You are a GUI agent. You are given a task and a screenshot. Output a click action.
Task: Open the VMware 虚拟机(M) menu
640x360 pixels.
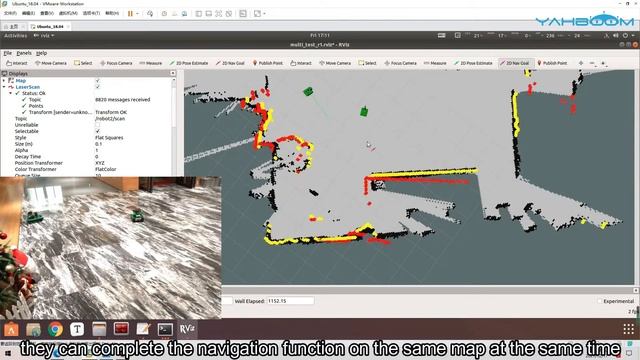(68, 13)
